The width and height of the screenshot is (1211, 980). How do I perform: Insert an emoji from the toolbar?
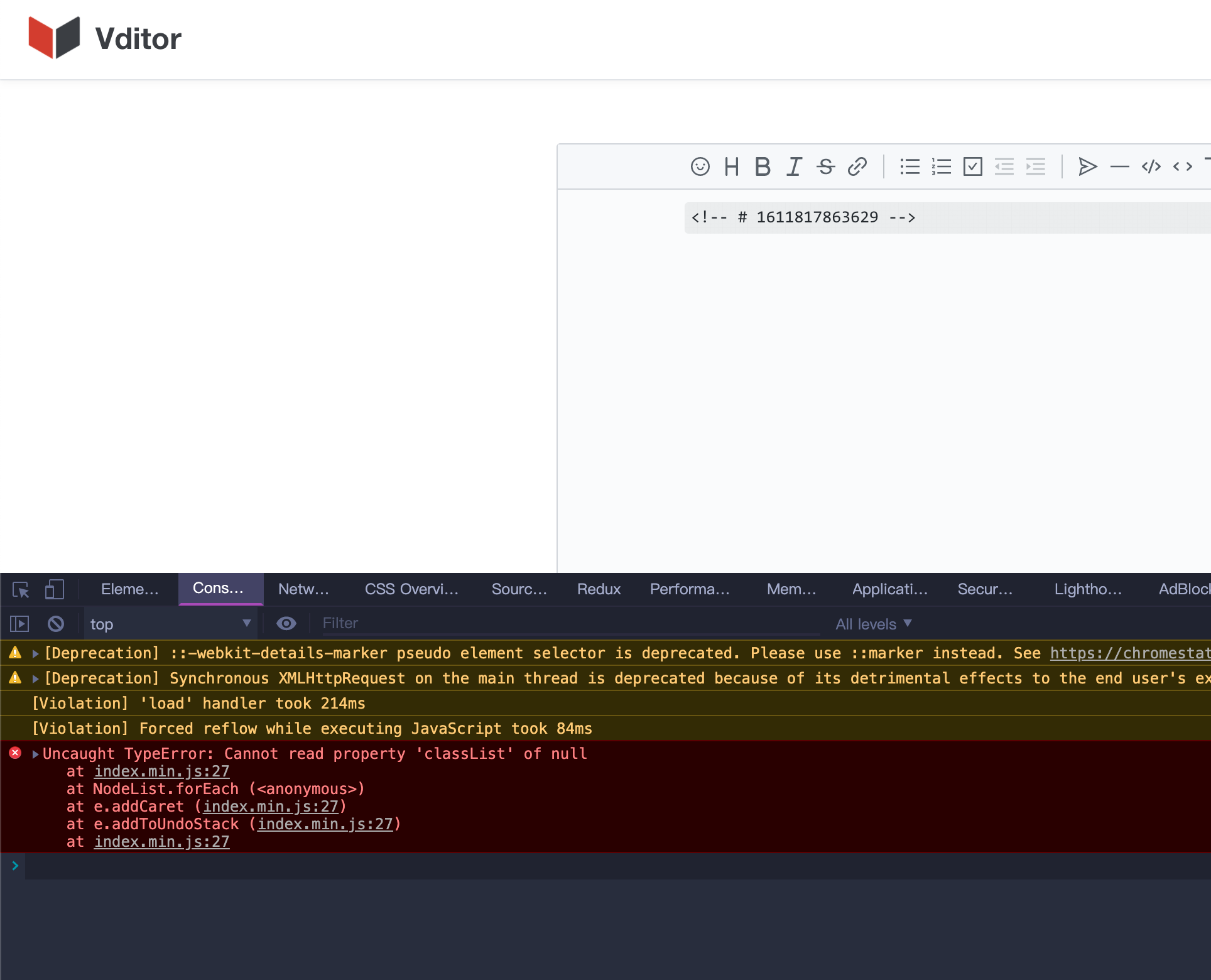[700, 166]
